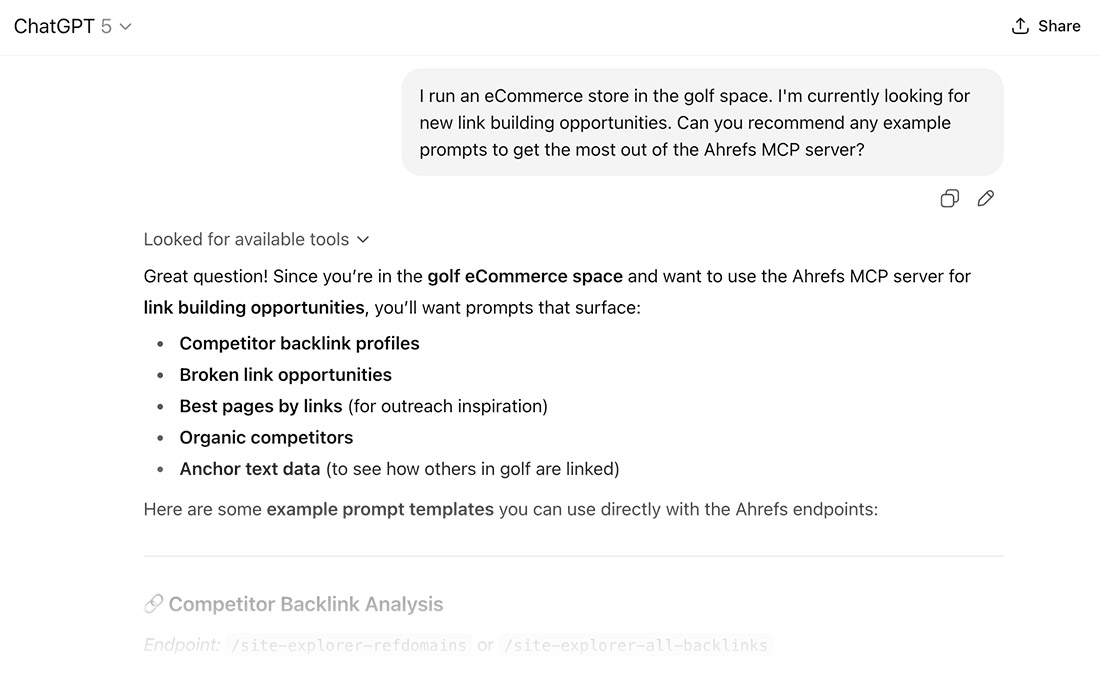
Task: Click the user message bubble about golf eCommerce
Action: tap(700, 122)
